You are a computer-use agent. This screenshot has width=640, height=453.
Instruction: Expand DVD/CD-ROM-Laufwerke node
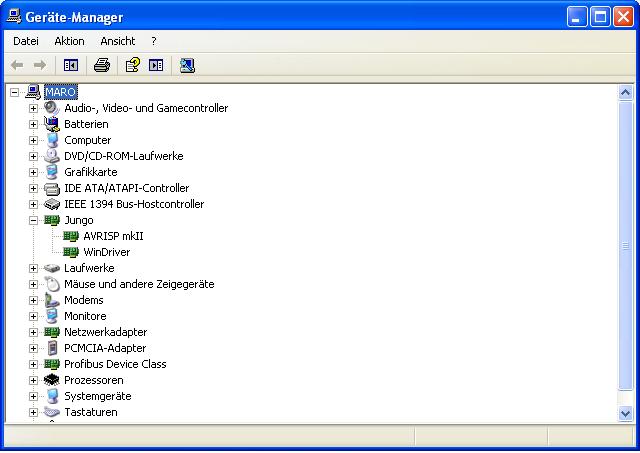point(33,156)
